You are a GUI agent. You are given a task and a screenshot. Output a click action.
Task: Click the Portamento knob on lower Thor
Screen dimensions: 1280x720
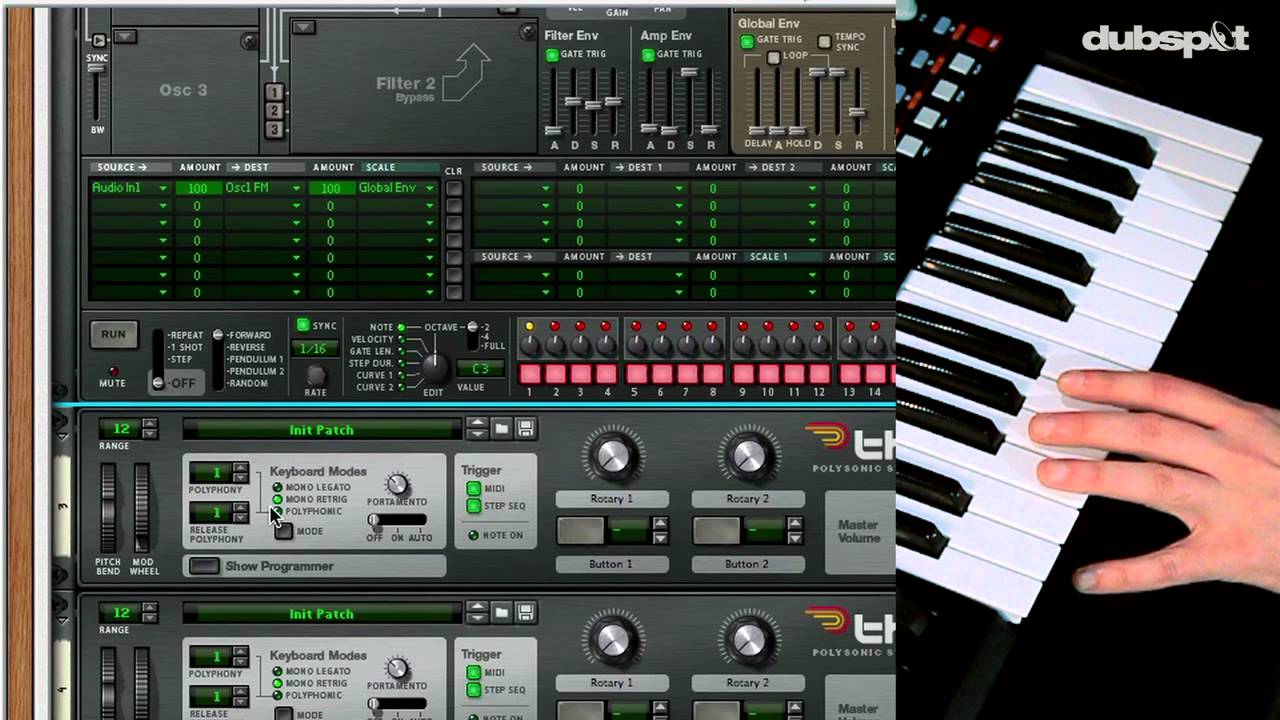(x=397, y=668)
